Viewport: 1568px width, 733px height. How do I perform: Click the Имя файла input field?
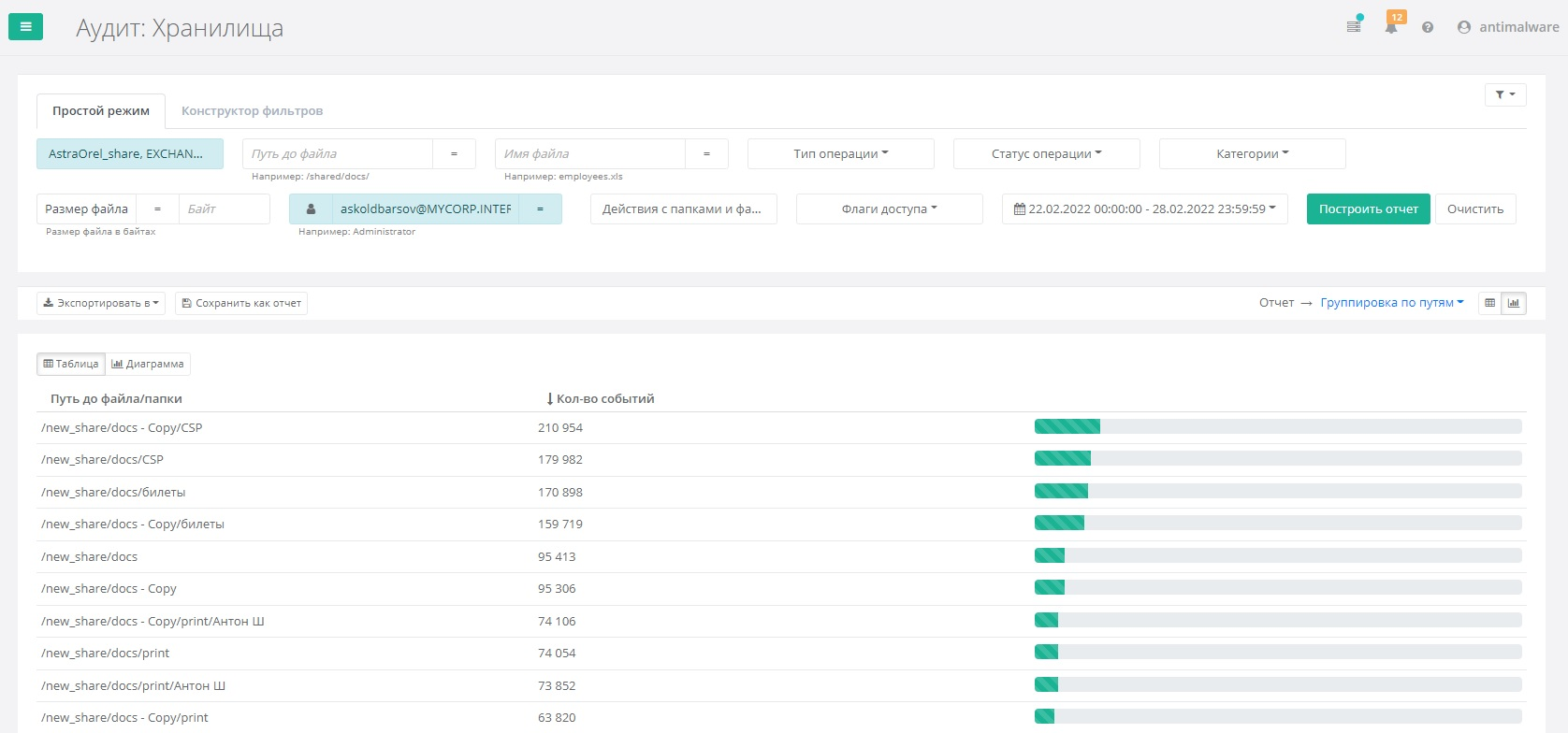589,154
